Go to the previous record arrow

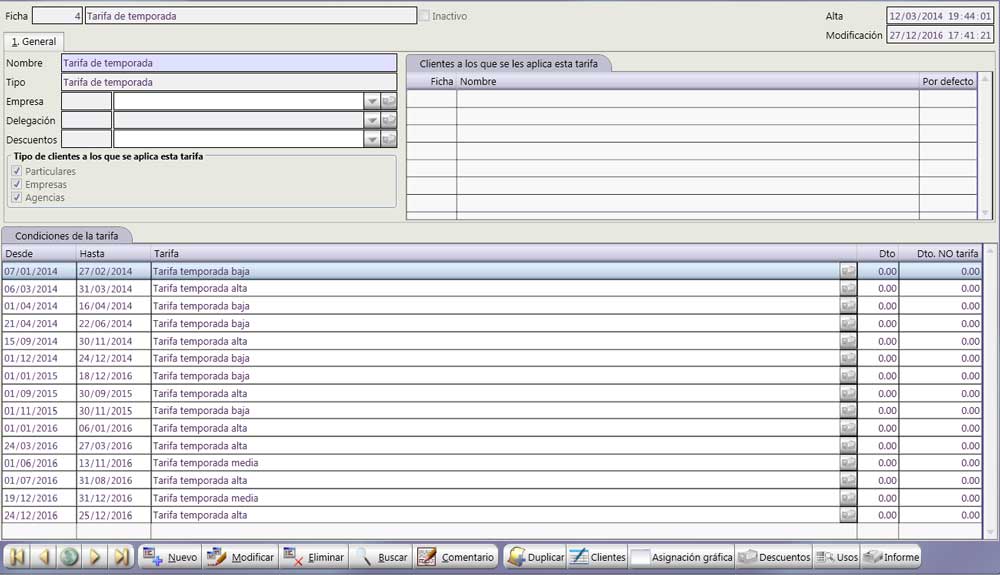click(x=43, y=557)
